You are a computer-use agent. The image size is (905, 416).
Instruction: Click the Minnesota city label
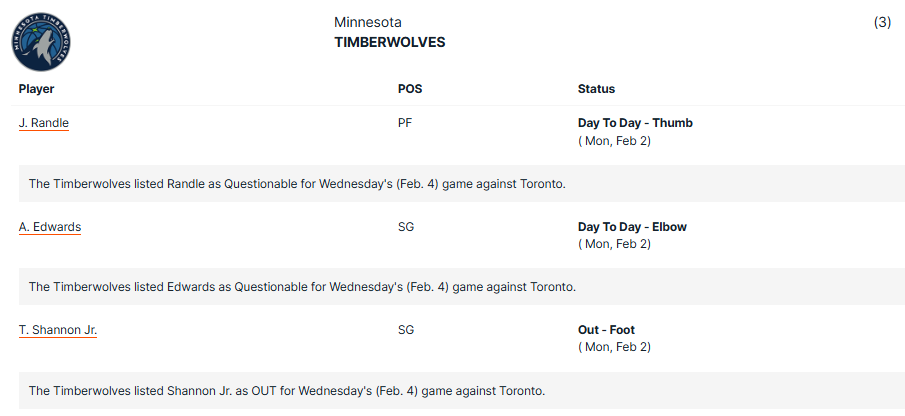[368, 23]
